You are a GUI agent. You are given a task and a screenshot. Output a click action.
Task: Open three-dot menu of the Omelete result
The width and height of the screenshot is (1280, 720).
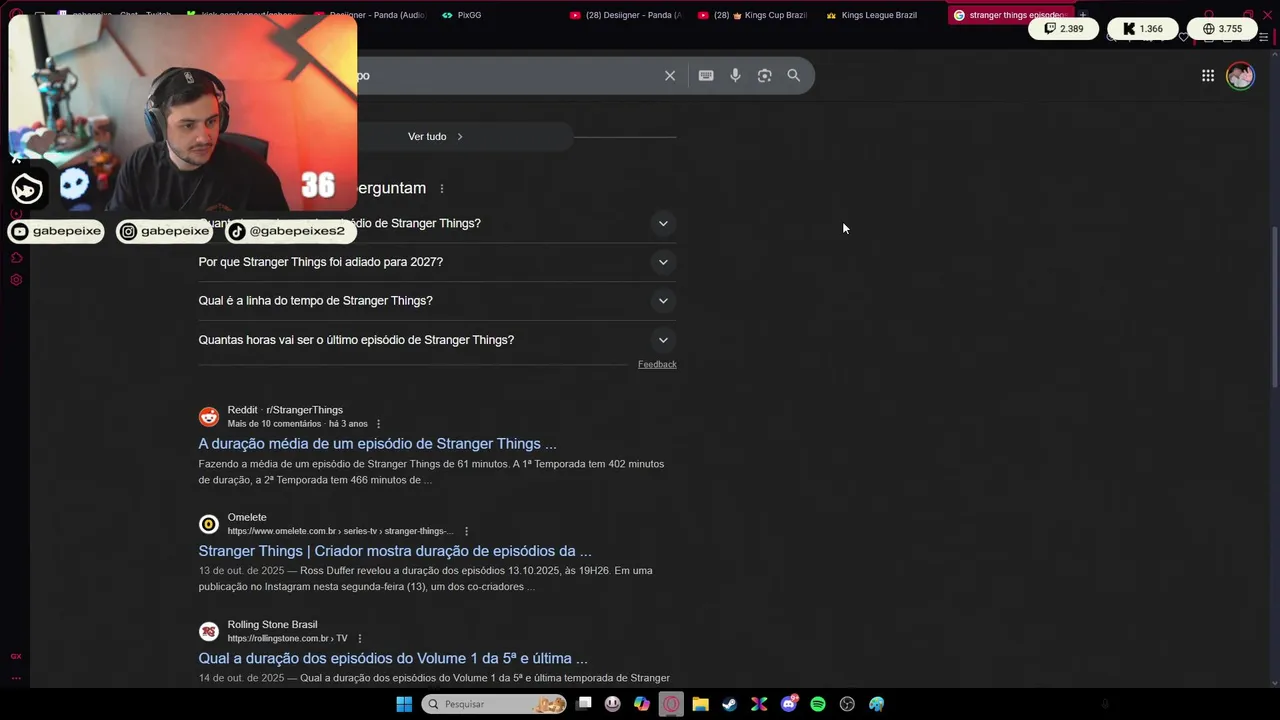(x=466, y=531)
